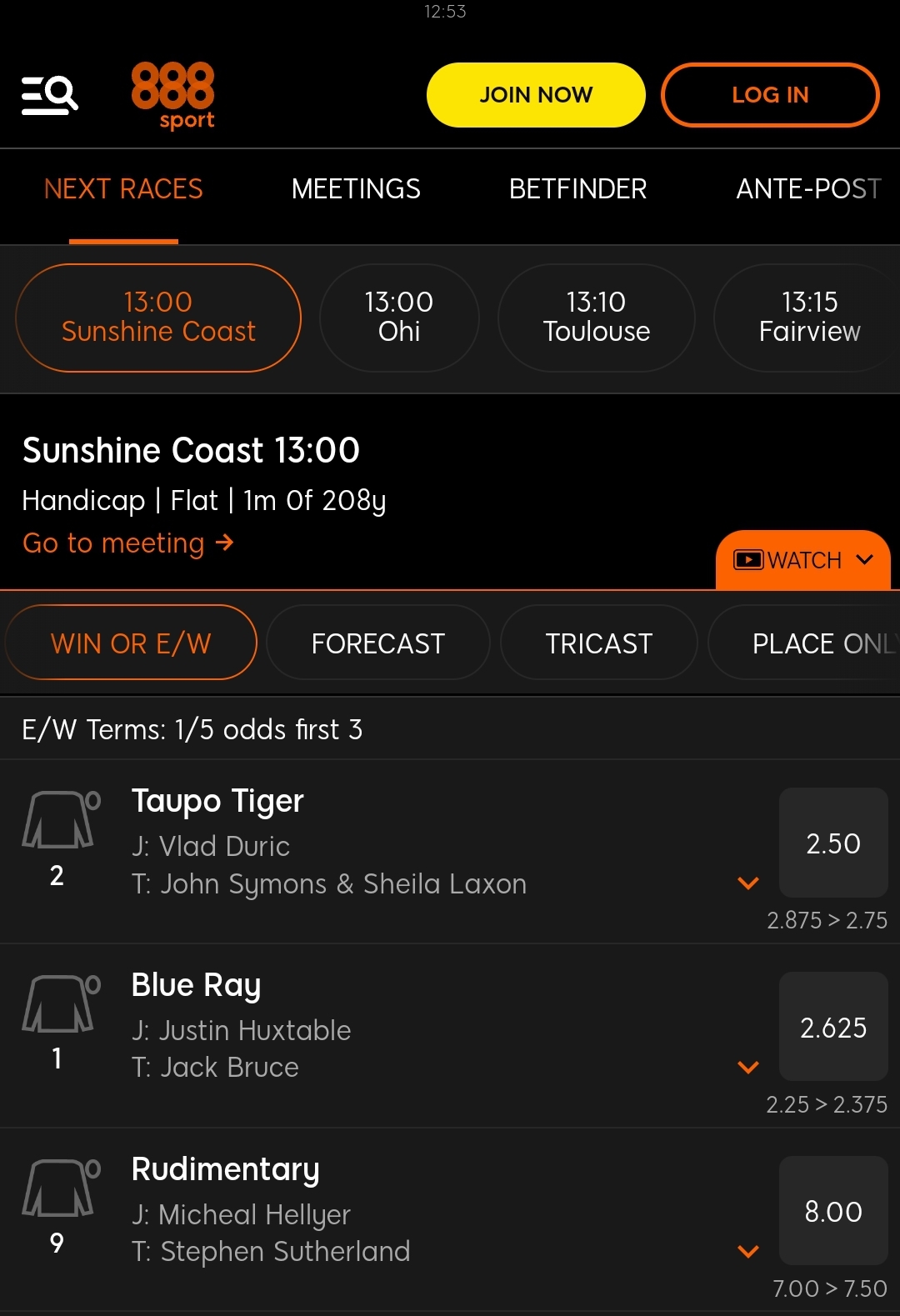900x1316 pixels.
Task: Click the LOG IN button
Action: (x=769, y=95)
